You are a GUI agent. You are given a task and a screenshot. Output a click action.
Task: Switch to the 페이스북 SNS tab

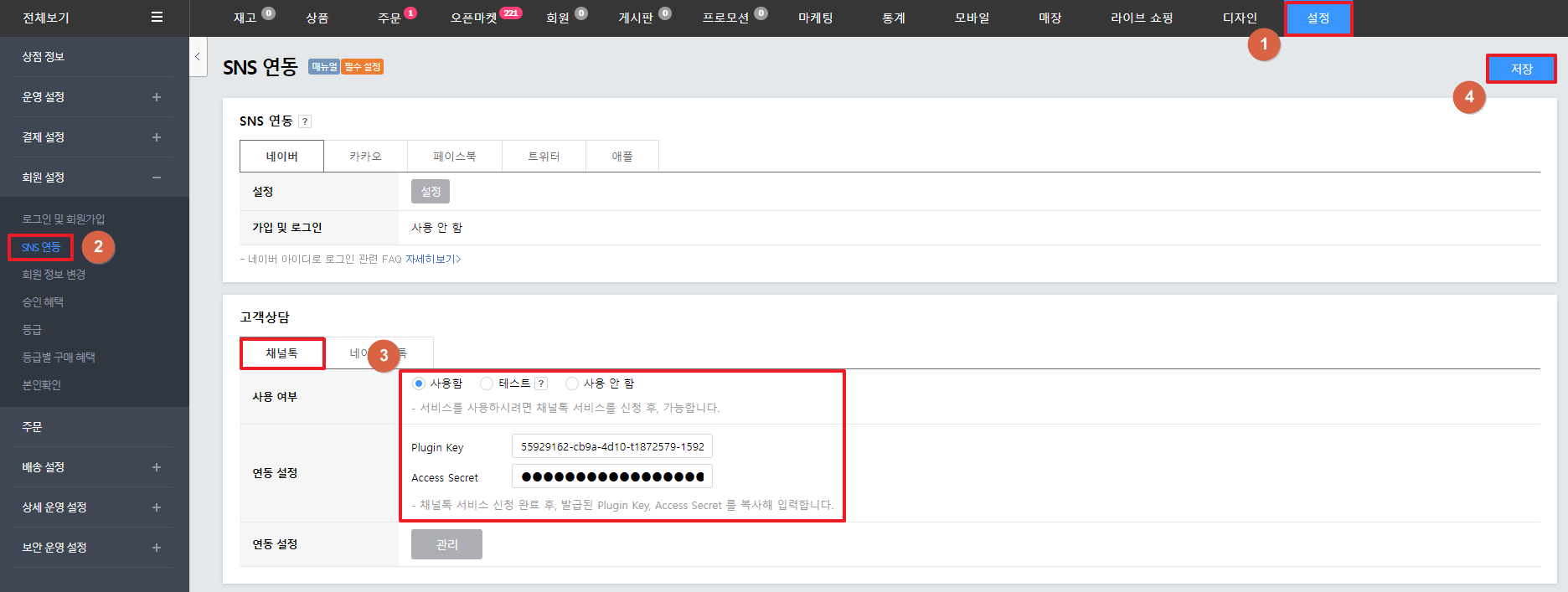pos(455,157)
